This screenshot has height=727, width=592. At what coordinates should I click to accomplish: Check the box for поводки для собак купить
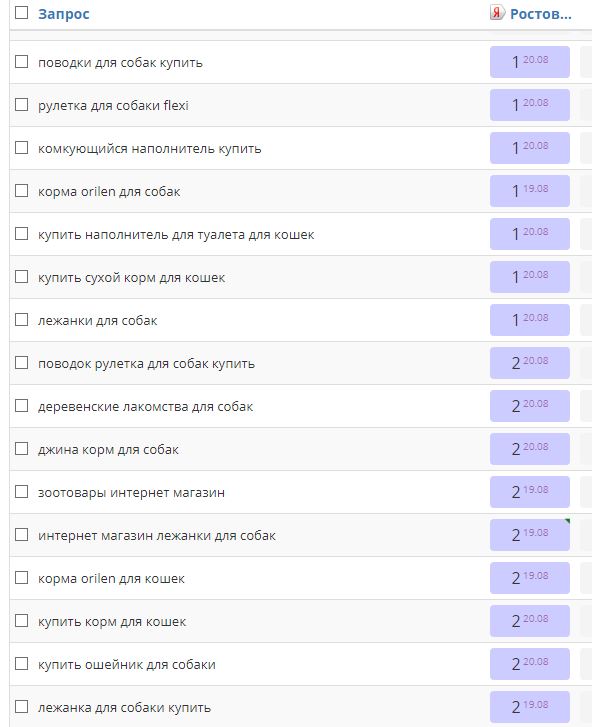tap(22, 62)
